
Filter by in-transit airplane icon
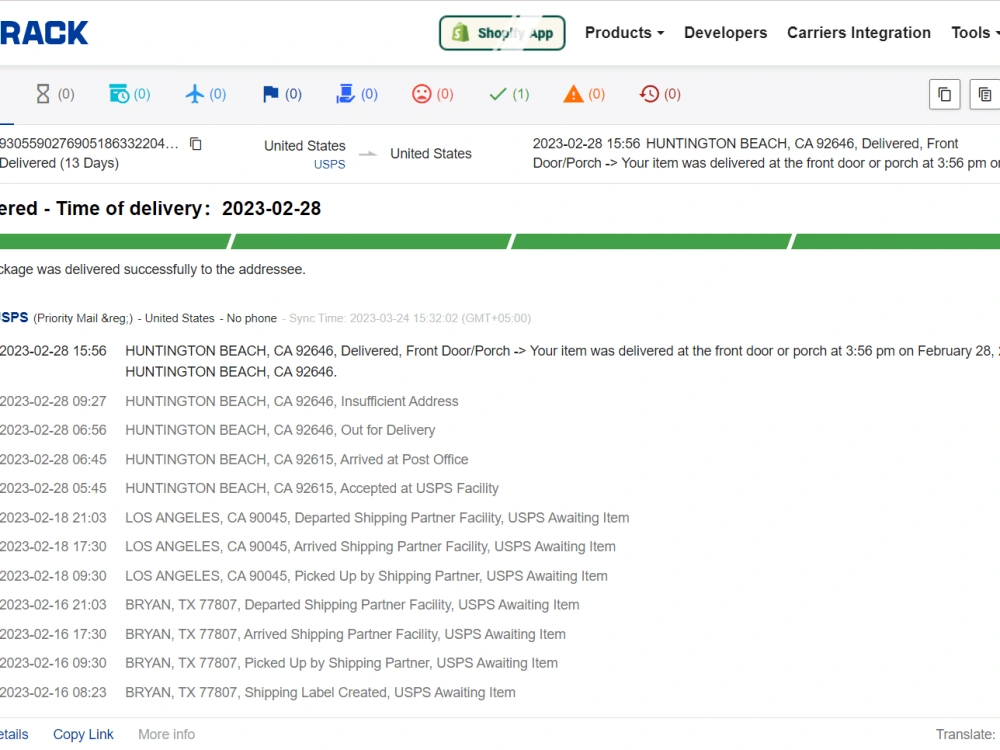tap(205, 94)
